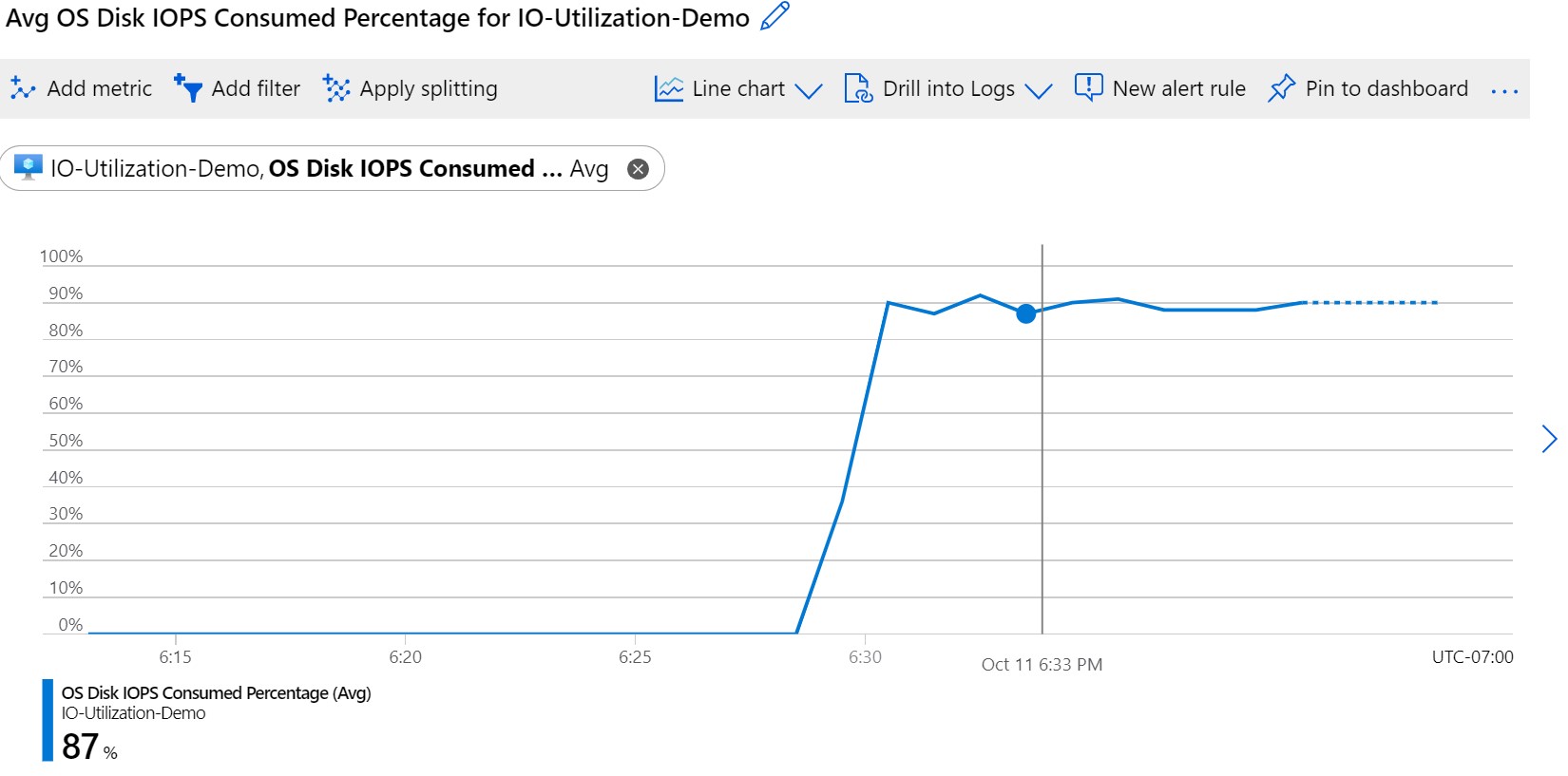Click the Add filter funnel icon
The height and width of the screenshot is (776, 1568).
coord(188,88)
